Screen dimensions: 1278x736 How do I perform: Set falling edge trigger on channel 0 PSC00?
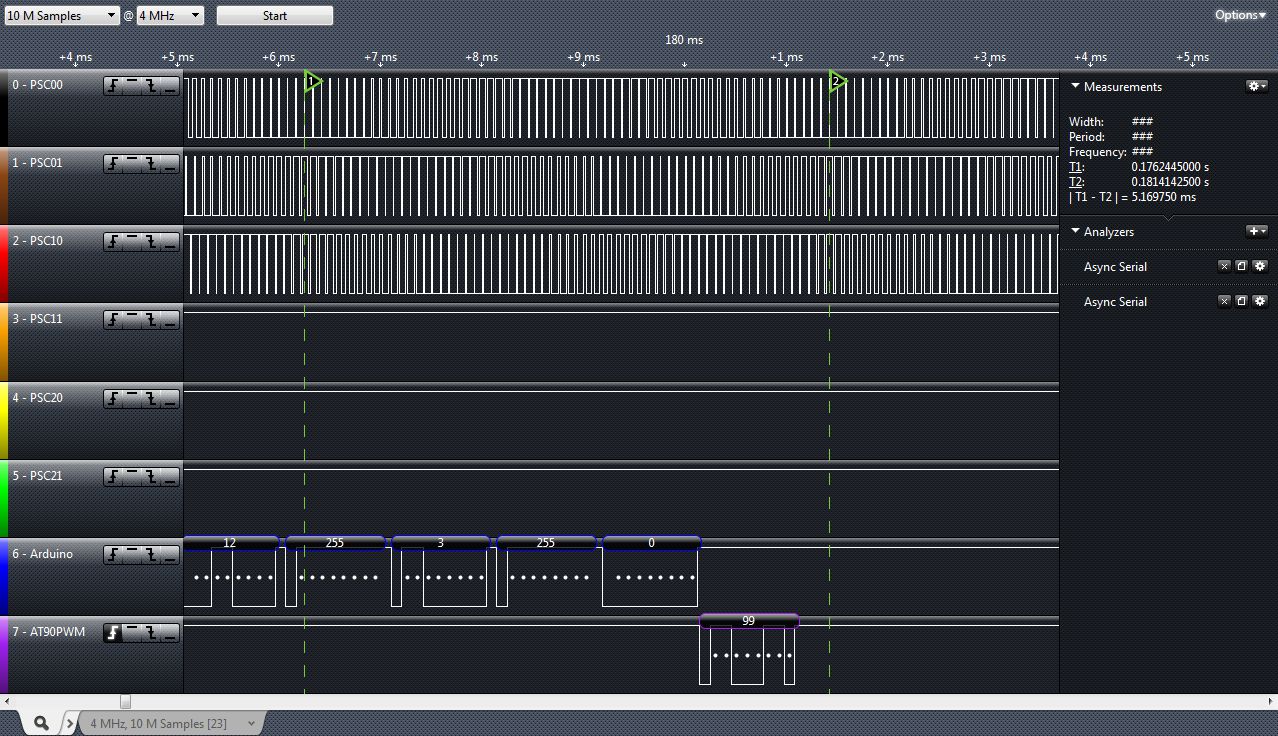tap(151, 86)
